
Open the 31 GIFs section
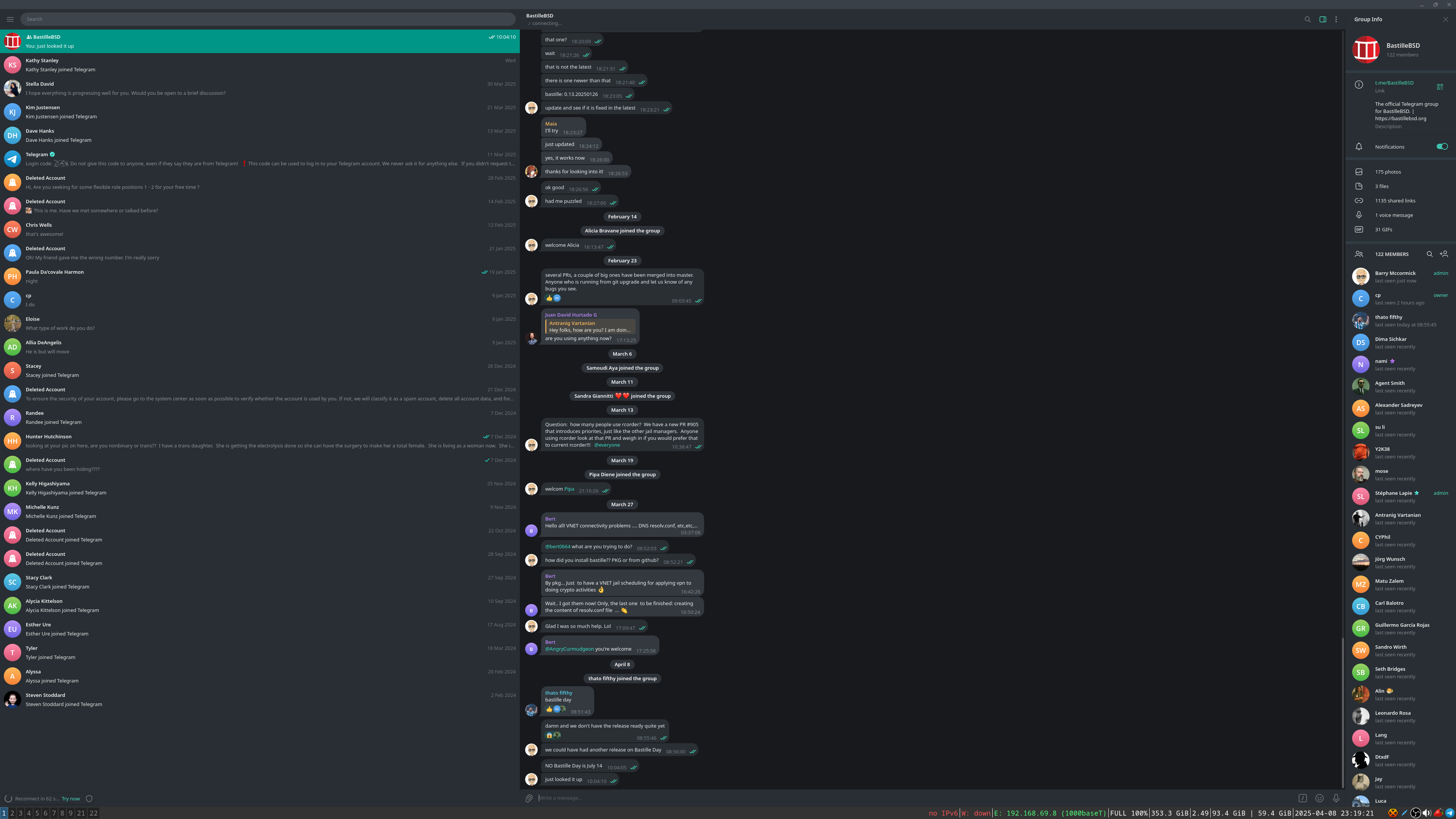pyautogui.click(x=1401, y=229)
